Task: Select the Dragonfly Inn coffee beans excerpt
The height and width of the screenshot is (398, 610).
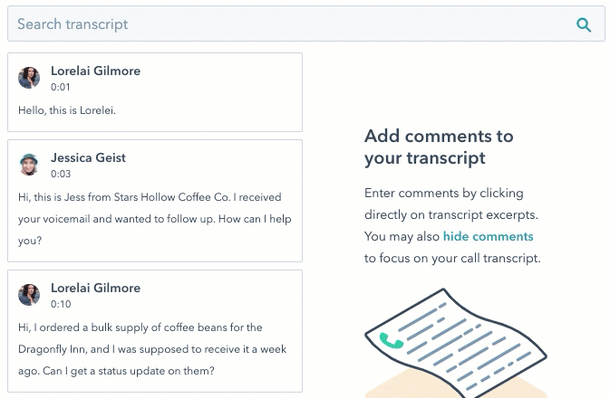Action: click(152, 349)
